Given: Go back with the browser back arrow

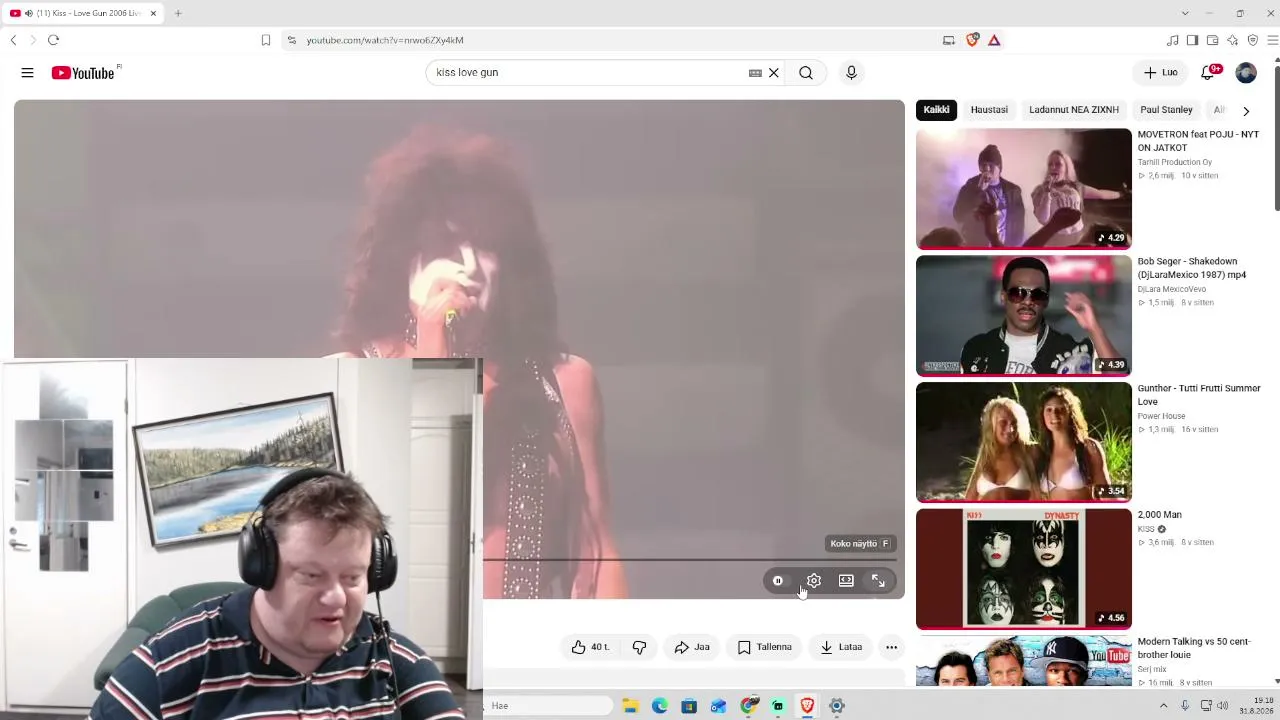Looking at the screenshot, I should [13, 40].
